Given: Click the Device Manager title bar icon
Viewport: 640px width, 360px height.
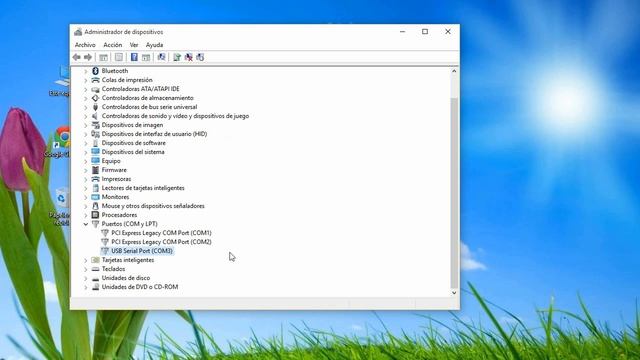Looking at the screenshot, I should pyautogui.click(x=78, y=32).
